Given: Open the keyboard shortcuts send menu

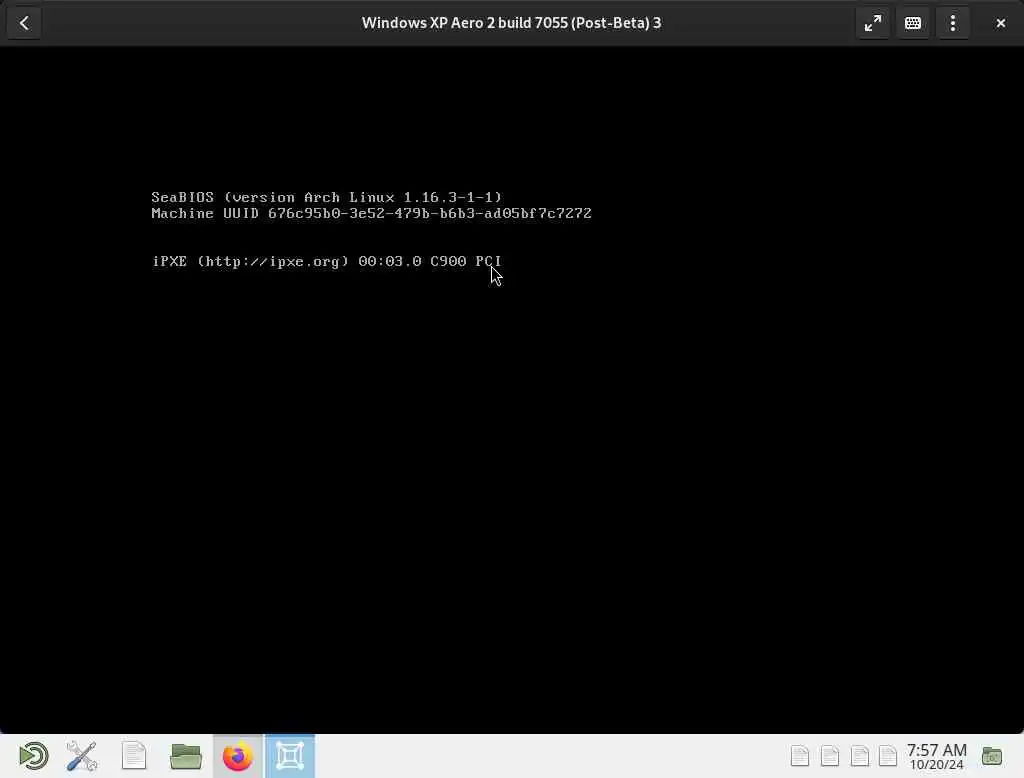Looking at the screenshot, I should tap(913, 23).
